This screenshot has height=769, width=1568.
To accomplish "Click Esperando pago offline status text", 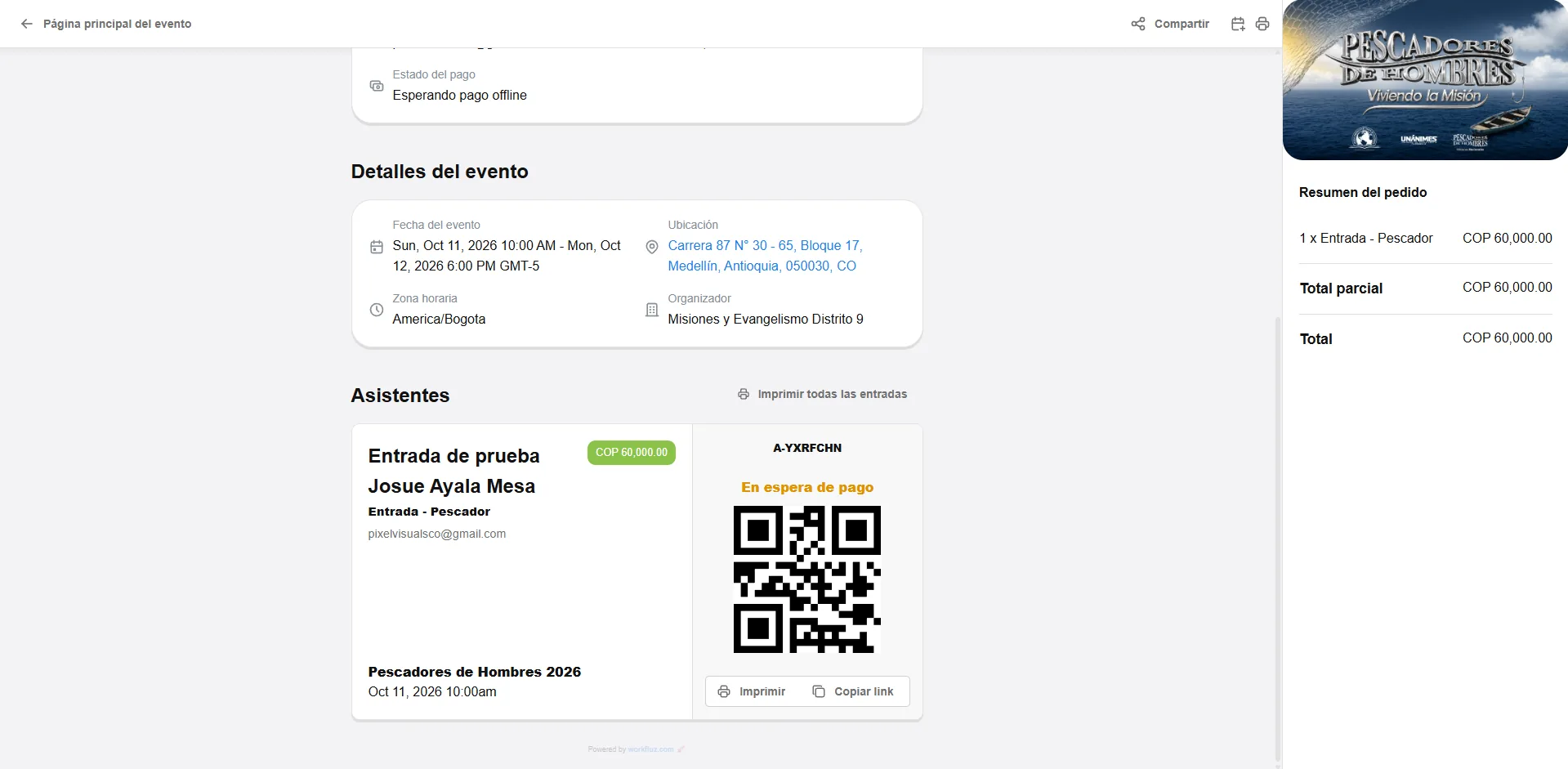I will click(x=460, y=95).
